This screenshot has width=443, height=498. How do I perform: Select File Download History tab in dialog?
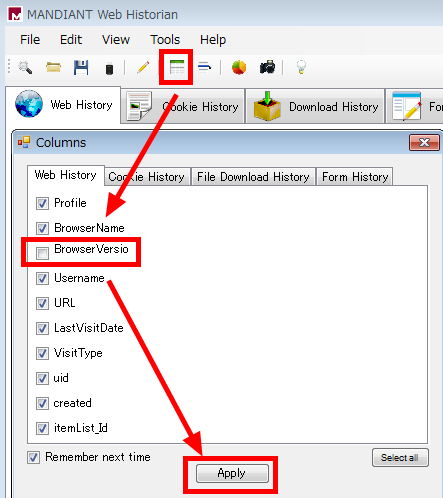tap(253, 177)
